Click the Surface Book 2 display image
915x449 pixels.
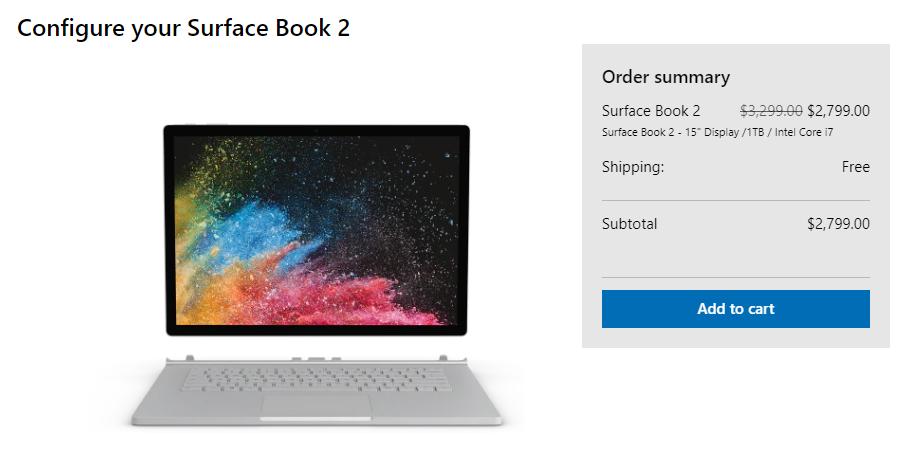316,230
